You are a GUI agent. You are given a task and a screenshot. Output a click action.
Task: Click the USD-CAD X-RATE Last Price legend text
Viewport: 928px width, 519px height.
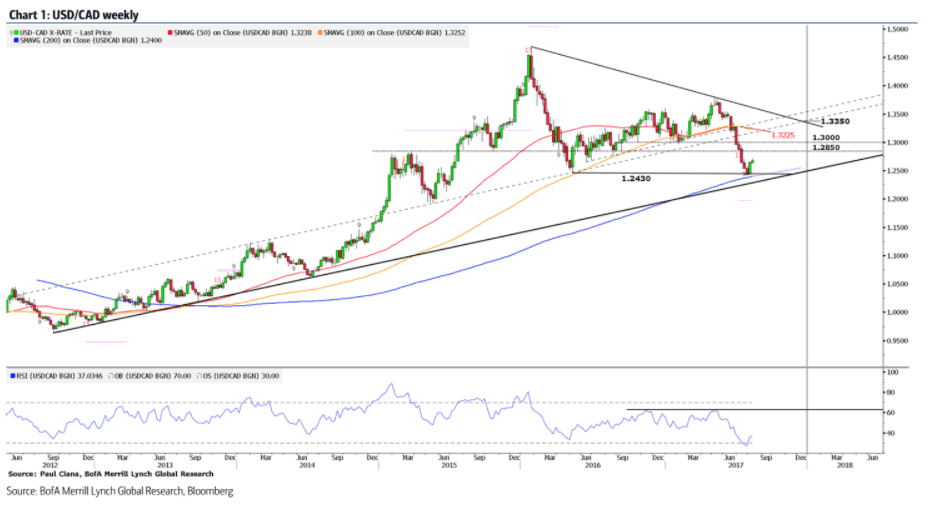tap(62, 33)
